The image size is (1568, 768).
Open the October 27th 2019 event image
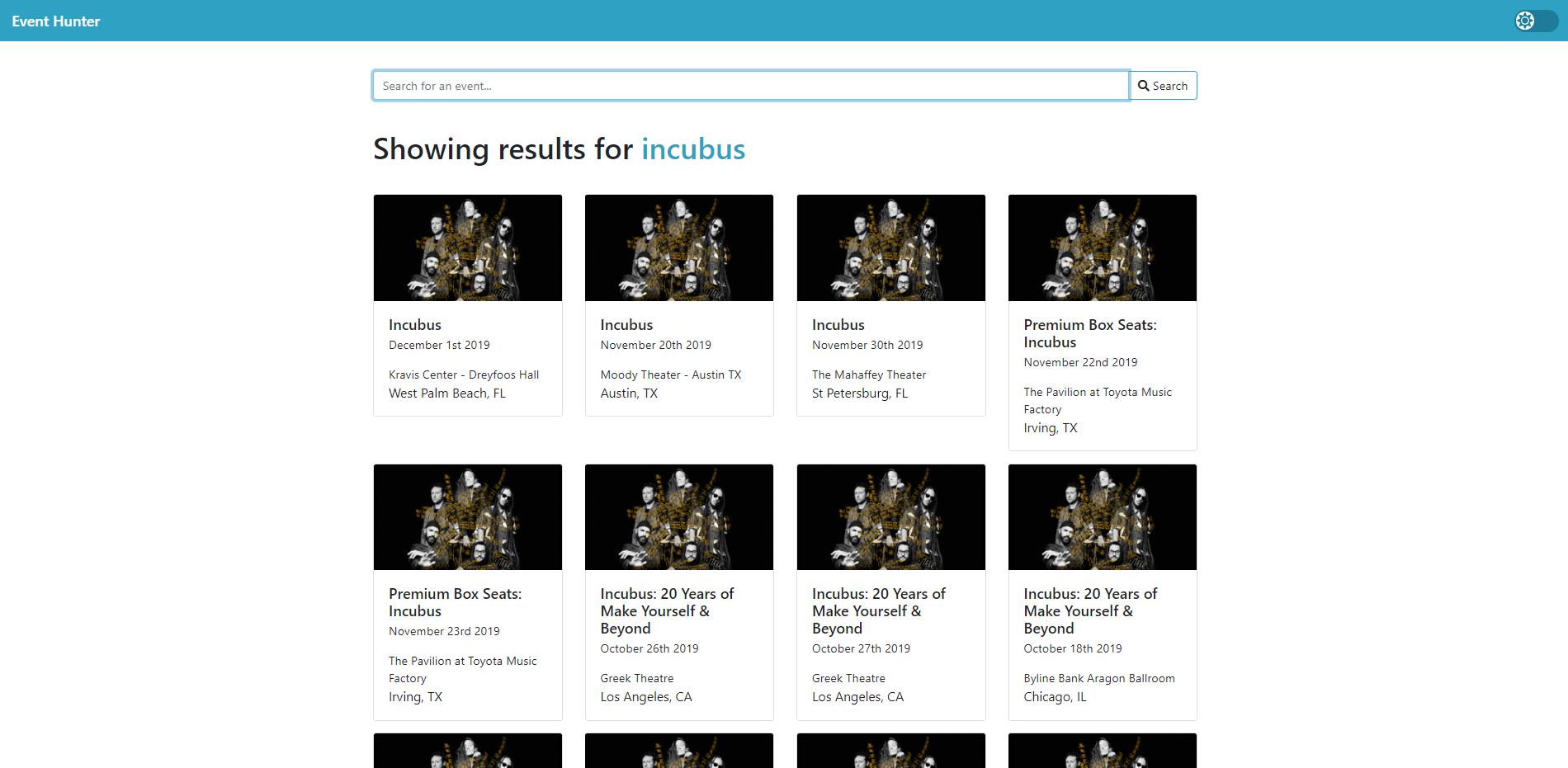point(891,517)
